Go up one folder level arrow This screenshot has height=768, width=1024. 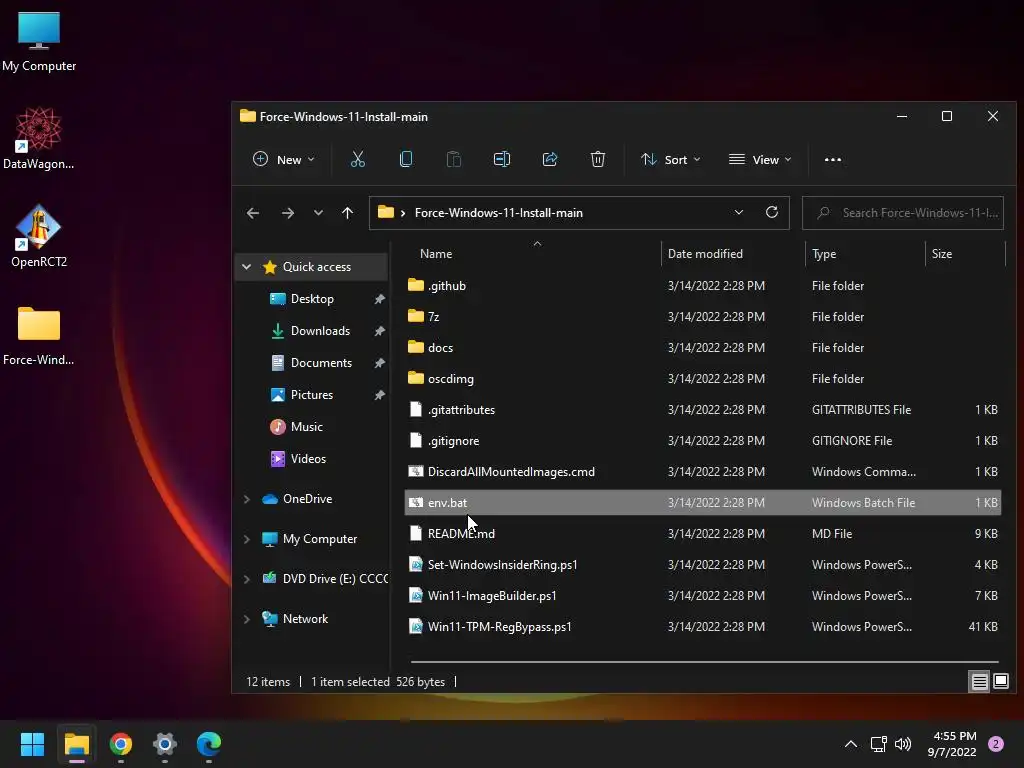click(x=347, y=213)
